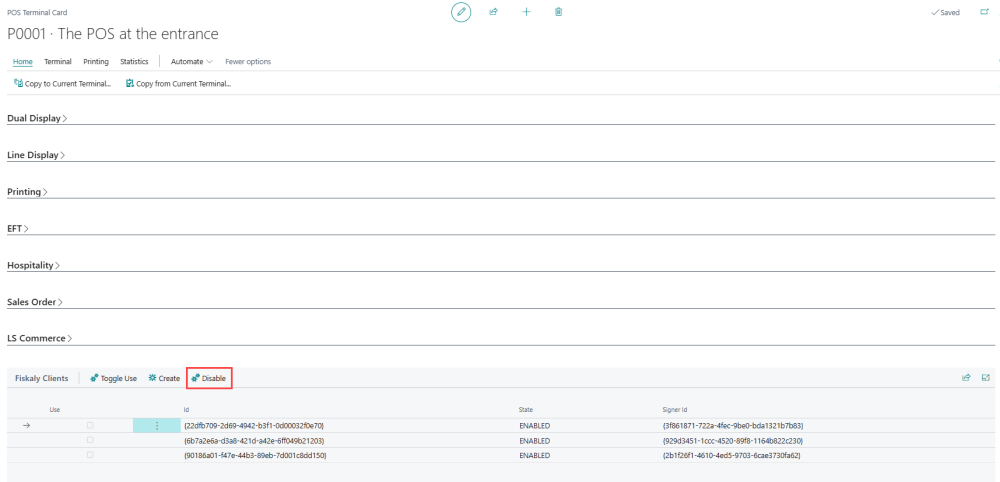The height and width of the screenshot is (482, 1000).
Task: Click Copy to Current Terminal action
Action: coord(62,83)
